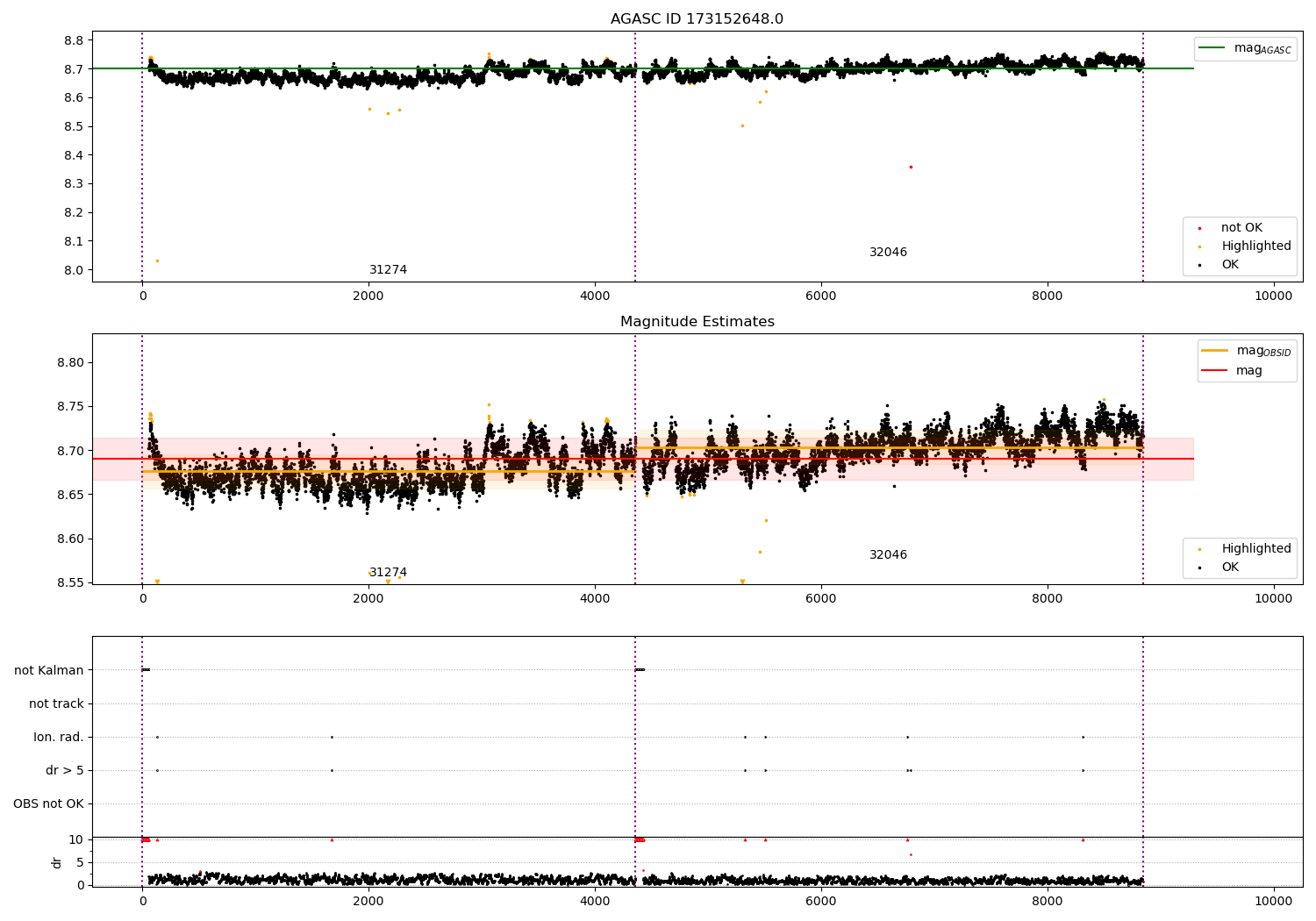Screen dimensions: 1316x921
Task: Click the '8.4' y-axis tick label
Action: 74,155
